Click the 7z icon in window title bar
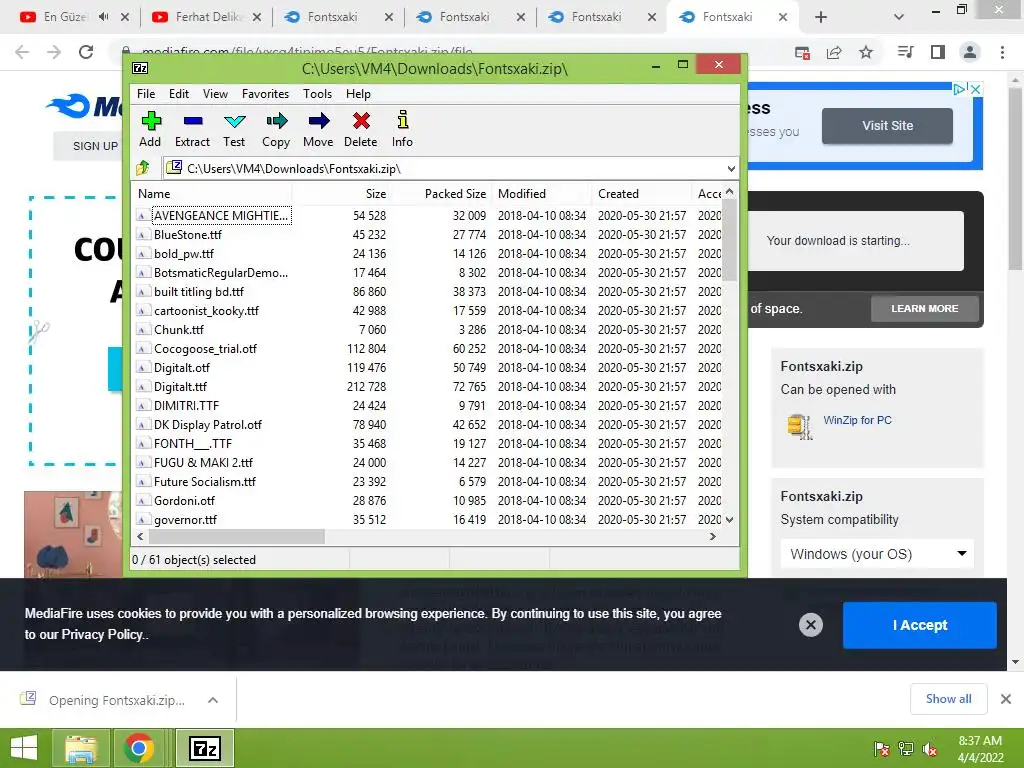Screen dimensions: 1024x768 click(140, 68)
